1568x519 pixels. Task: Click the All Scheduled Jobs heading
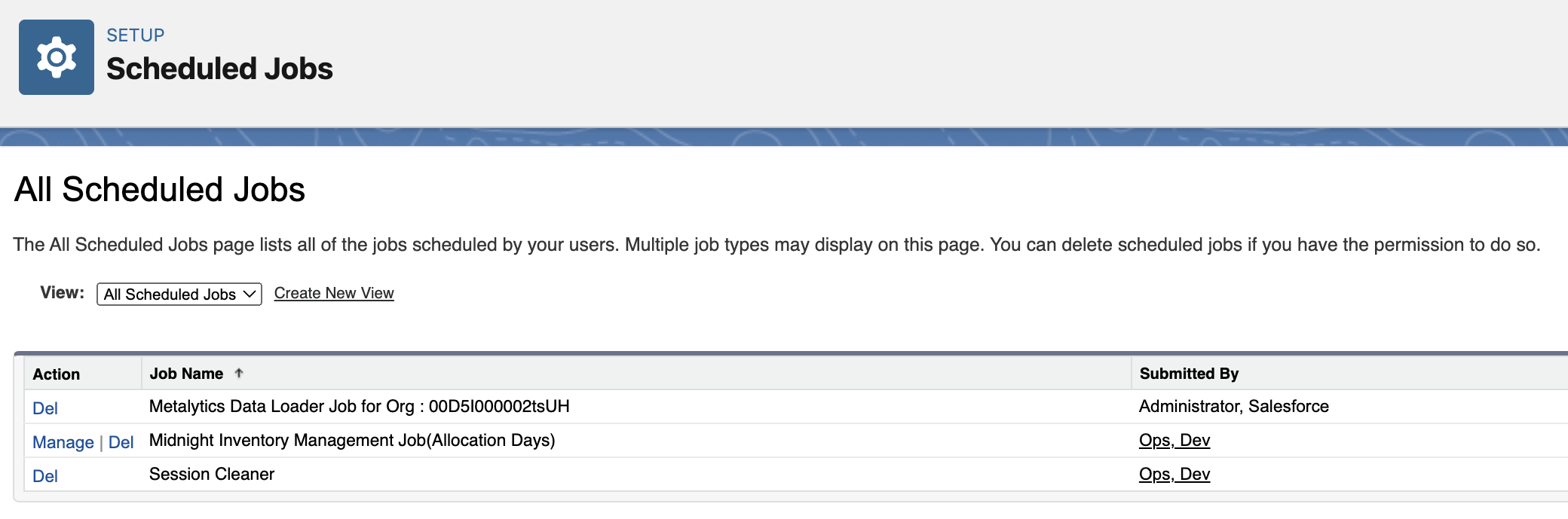point(160,189)
